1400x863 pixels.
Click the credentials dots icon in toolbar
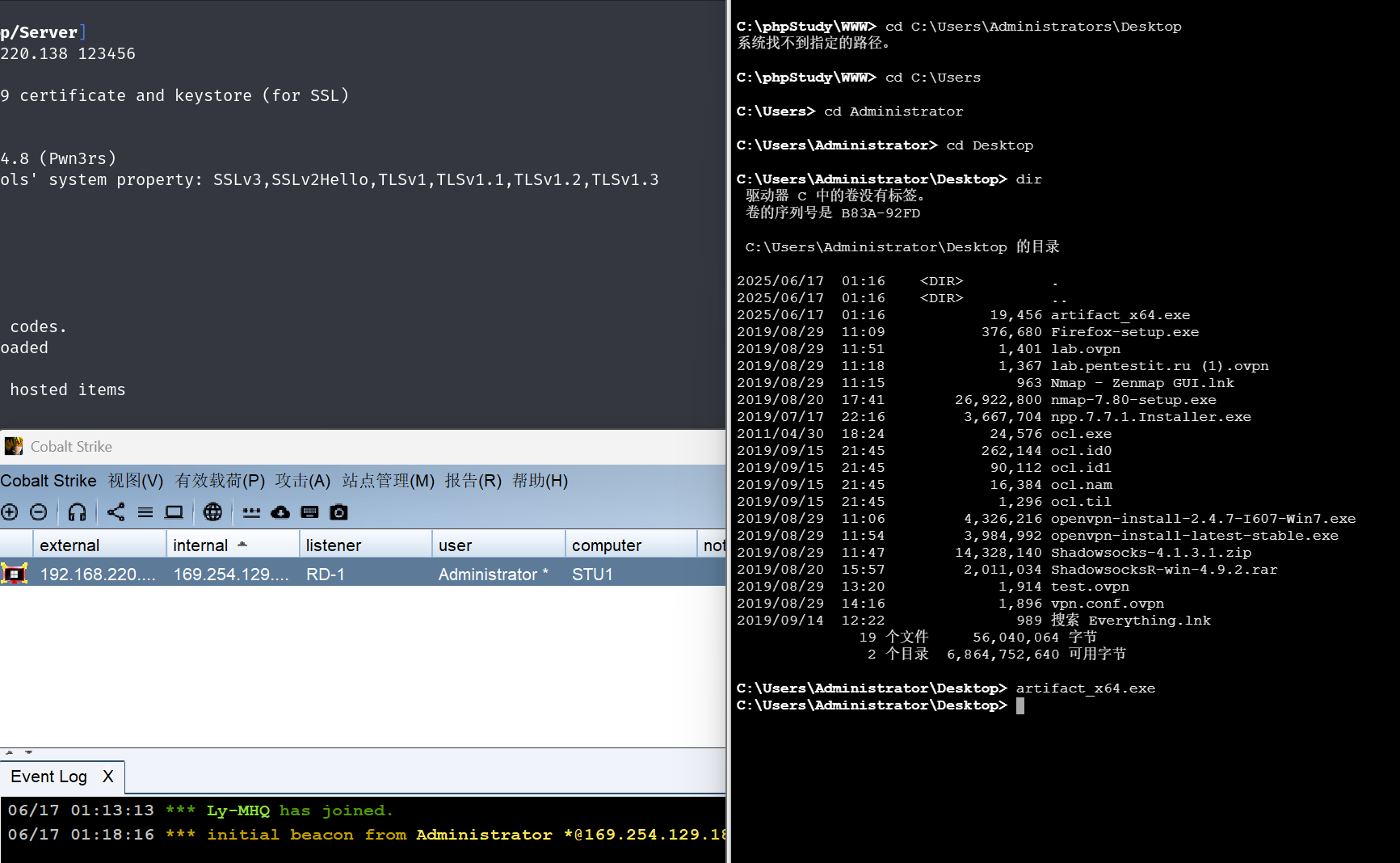coord(251,512)
